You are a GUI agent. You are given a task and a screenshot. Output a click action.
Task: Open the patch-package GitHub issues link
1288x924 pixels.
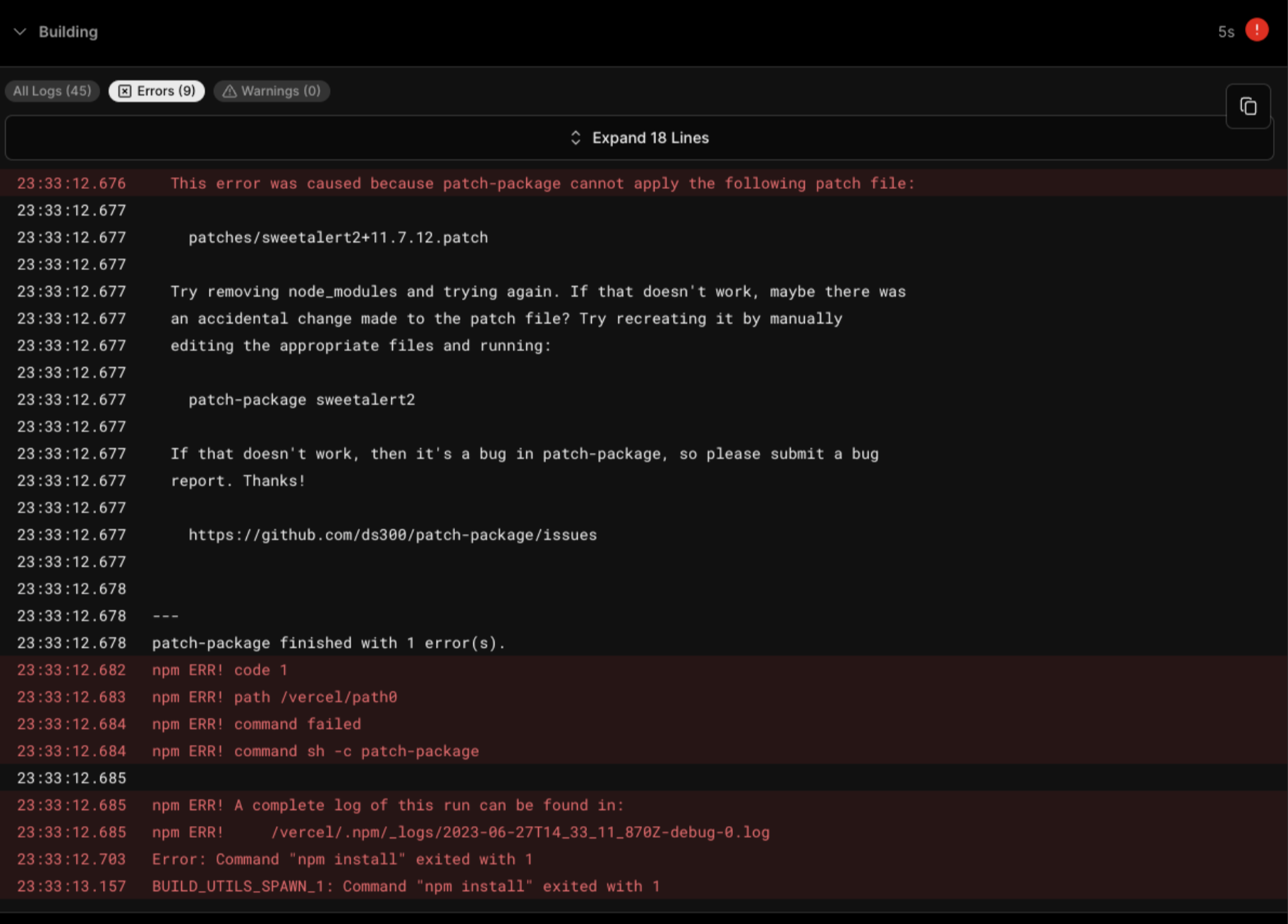392,535
